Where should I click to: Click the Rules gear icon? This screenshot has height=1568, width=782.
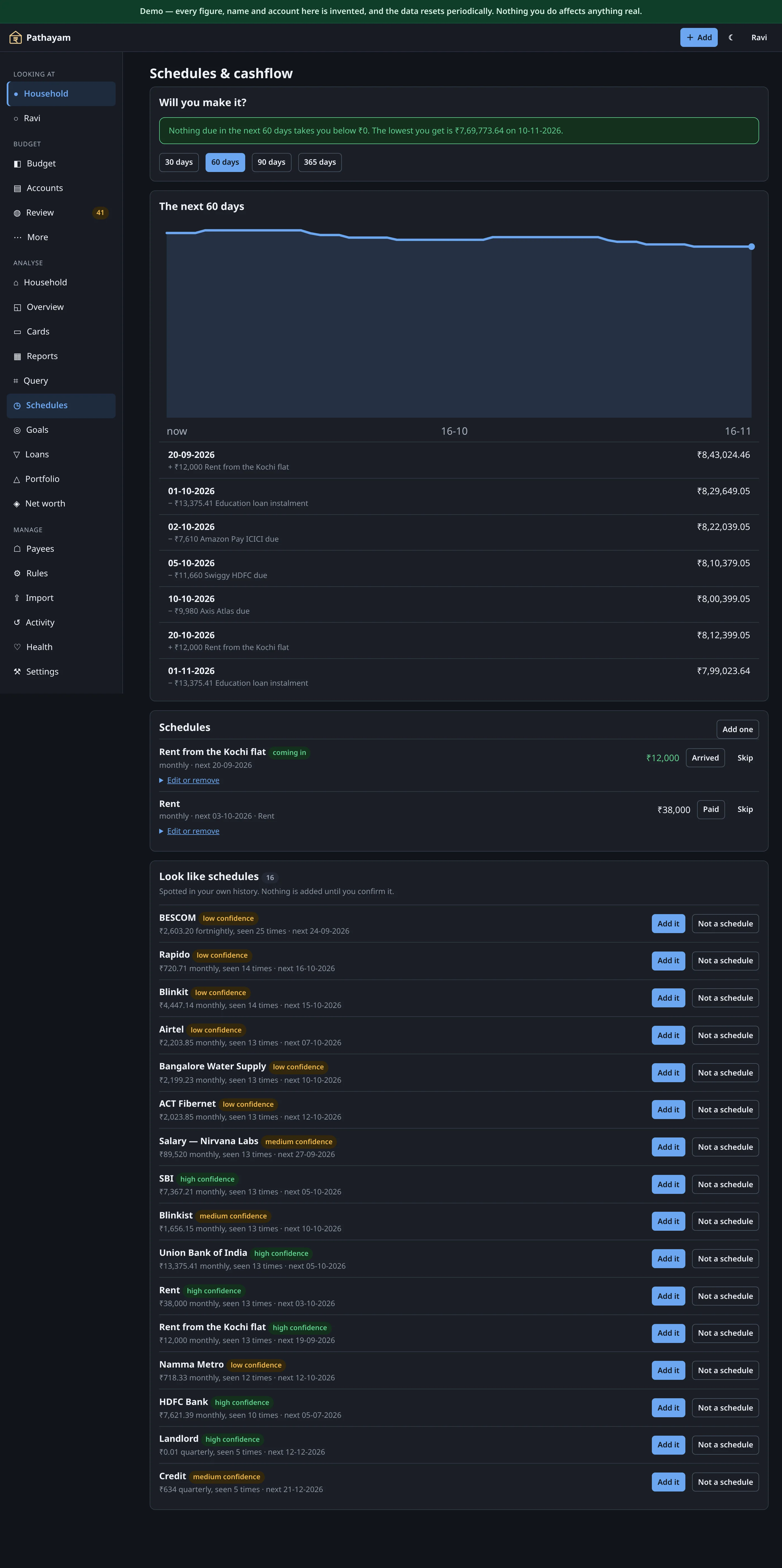17,573
